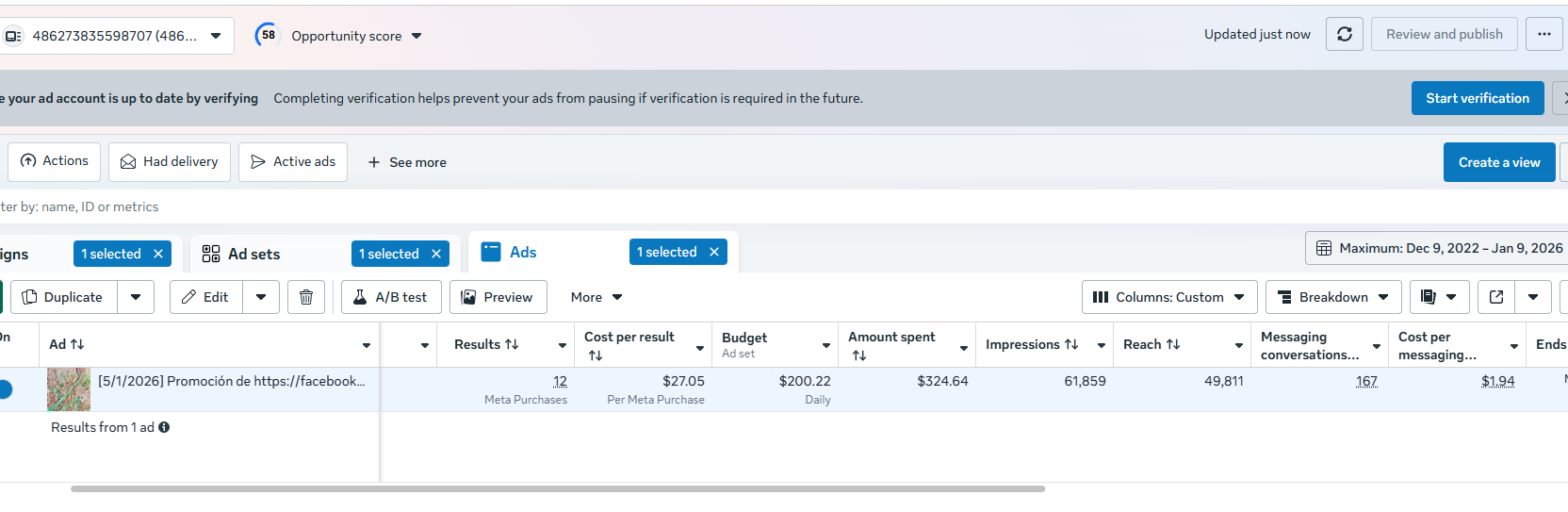Click the export share icon button

click(x=1495, y=297)
